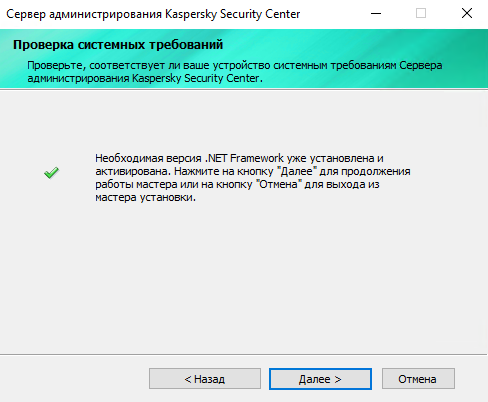Screen dimensions: 488x402
Task: Click the word Сервера in the banner
Action: (x=421, y=65)
